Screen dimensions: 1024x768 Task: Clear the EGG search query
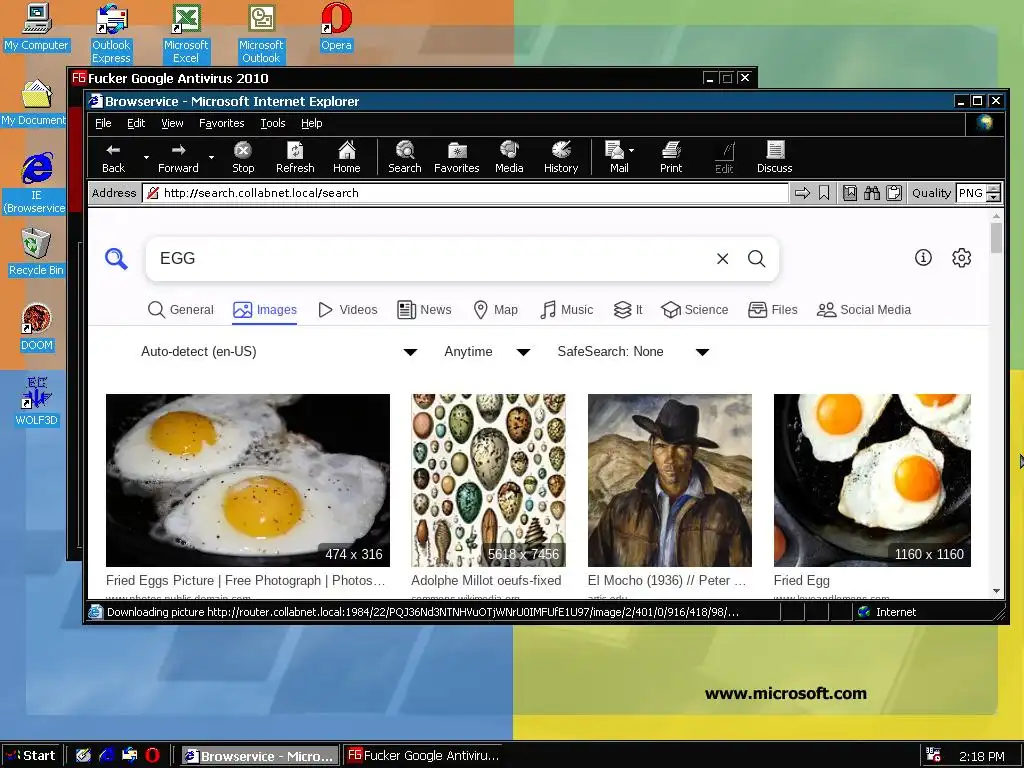(x=722, y=259)
